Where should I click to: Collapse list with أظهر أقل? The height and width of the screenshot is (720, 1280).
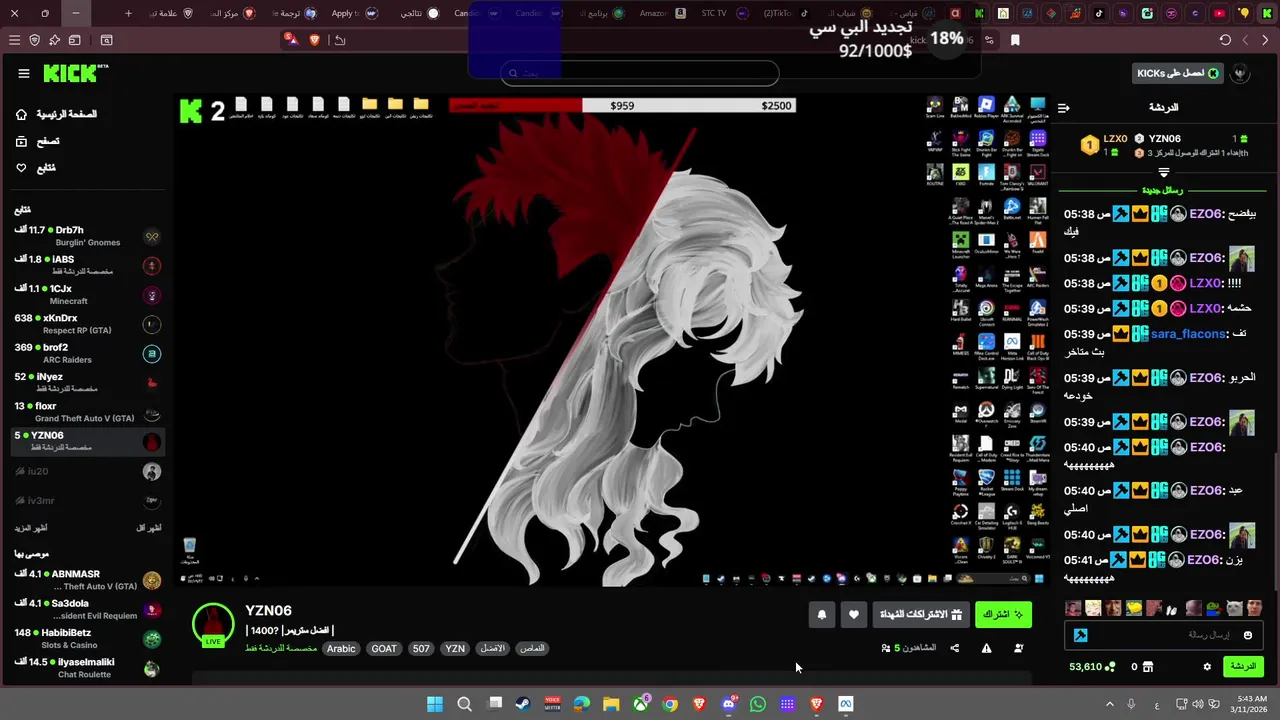pyautogui.click(x=148, y=527)
